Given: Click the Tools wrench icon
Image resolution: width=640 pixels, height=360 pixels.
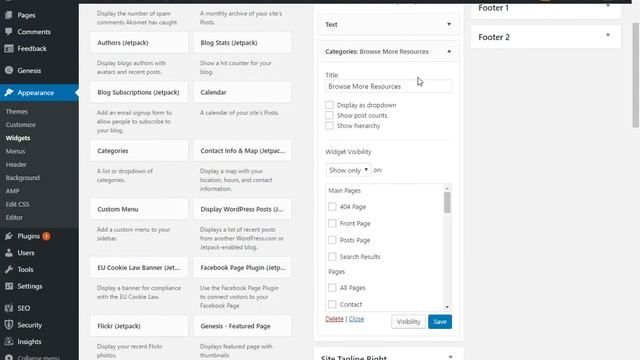Looking at the screenshot, I should 9,270.
